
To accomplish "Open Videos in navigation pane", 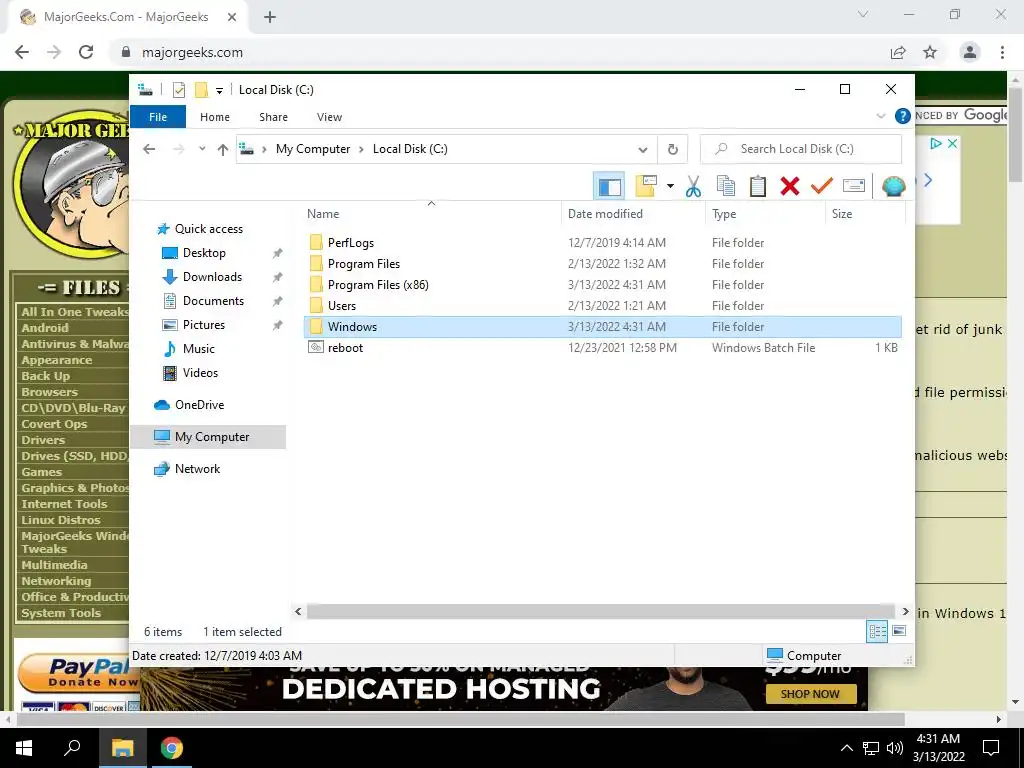I will [200, 373].
